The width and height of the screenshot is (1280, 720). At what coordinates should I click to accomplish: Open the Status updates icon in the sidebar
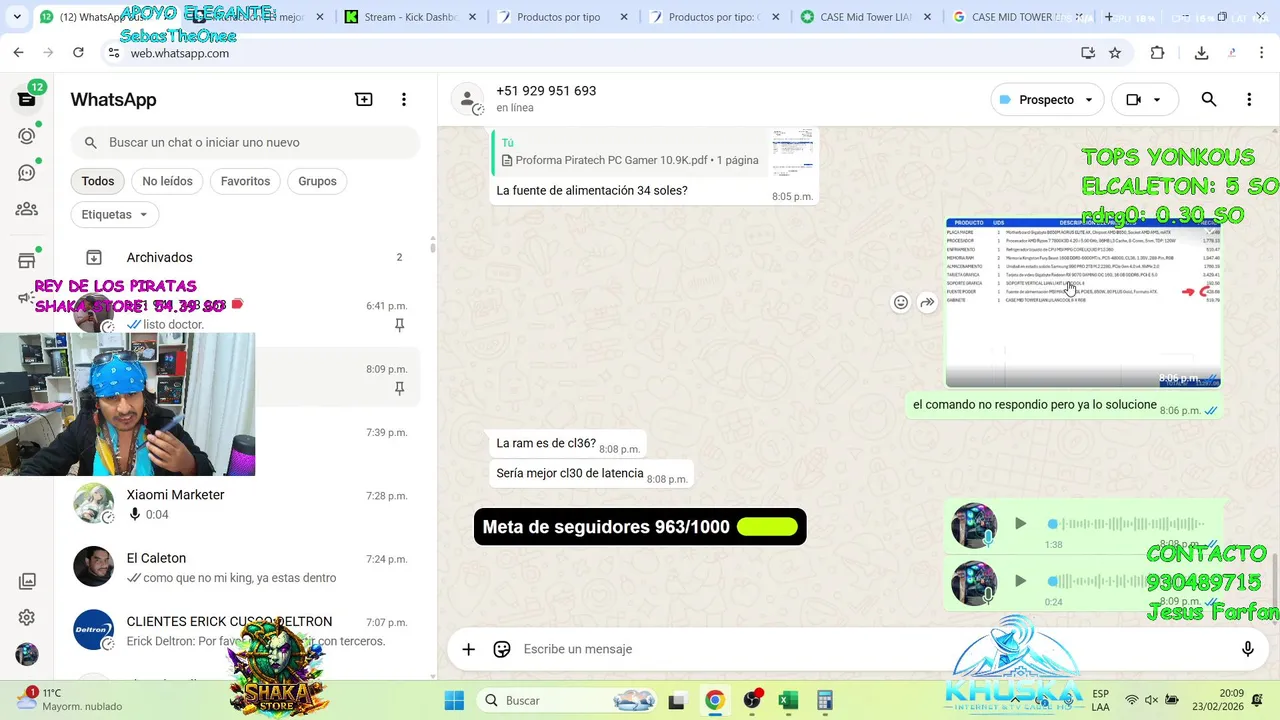point(27,136)
